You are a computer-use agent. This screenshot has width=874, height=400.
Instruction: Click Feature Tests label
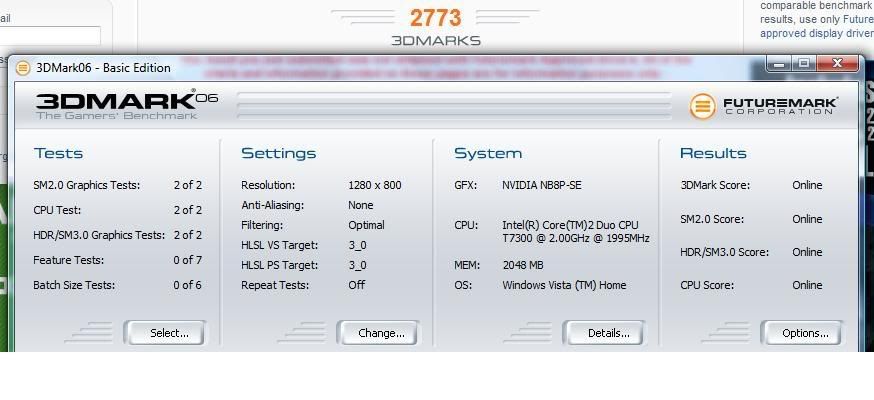[69, 260]
